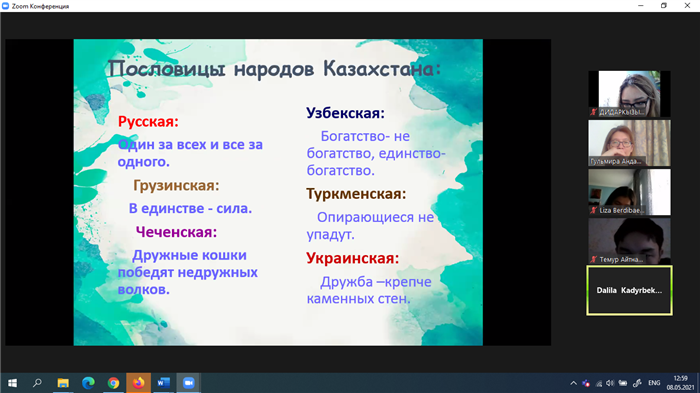The height and width of the screenshot is (393, 700).
Task: Click the Темур Айтна participant video tile
Action: [629, 241]
